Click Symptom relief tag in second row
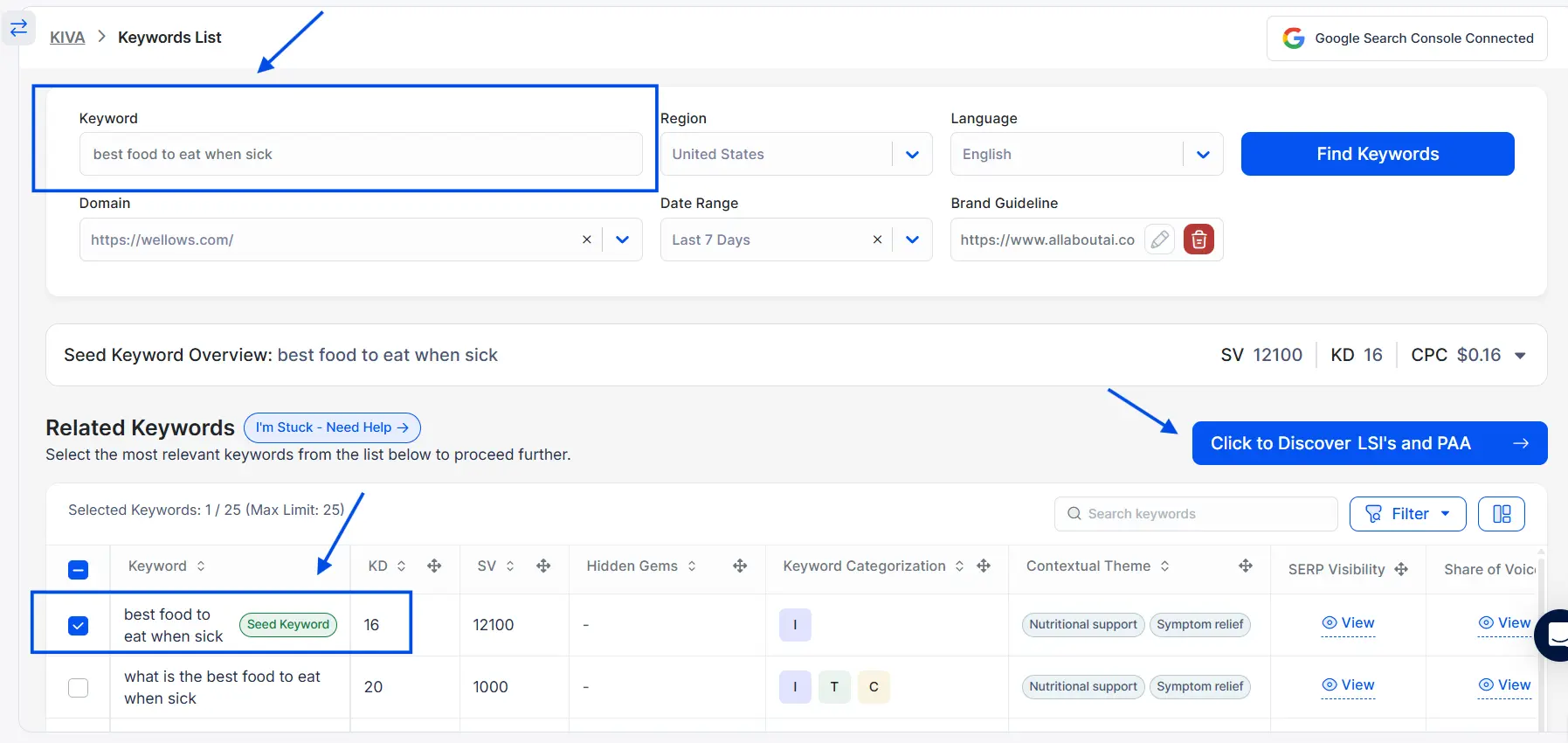Image resolution: width=1568 pixels, height=743 pixels. point(1200,687)
